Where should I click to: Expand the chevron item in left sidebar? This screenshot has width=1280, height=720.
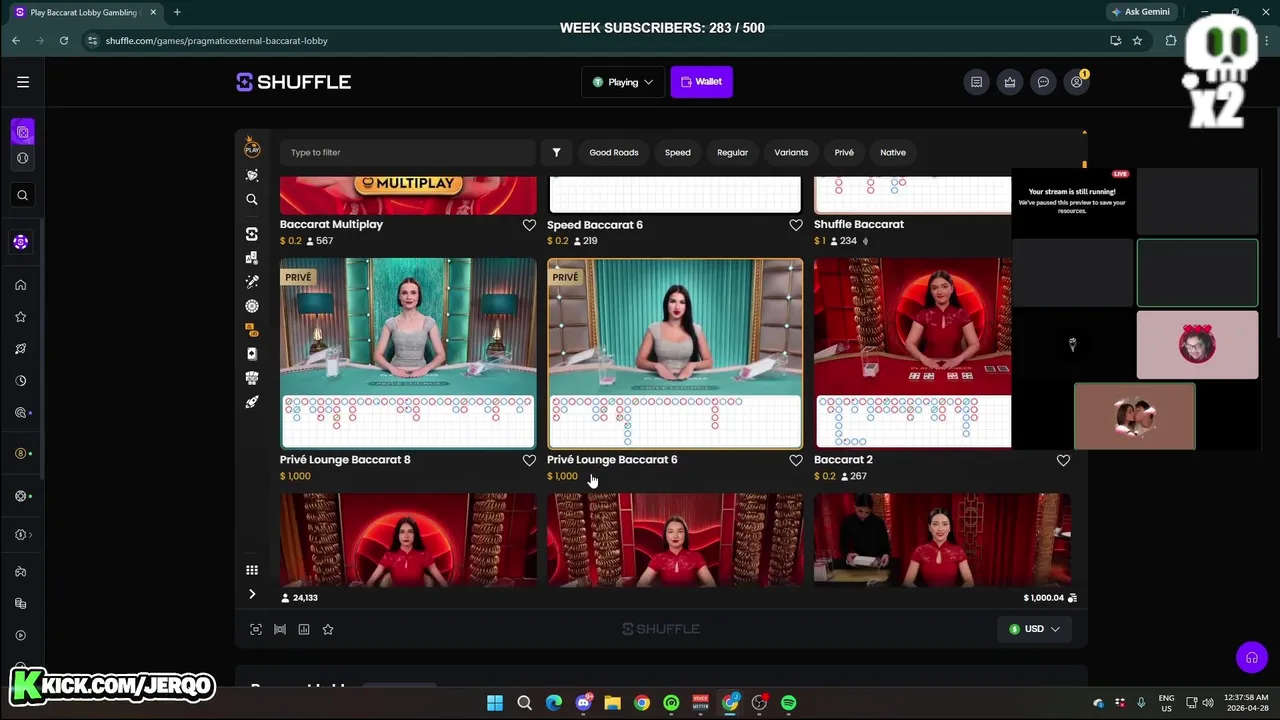(22, 535)
